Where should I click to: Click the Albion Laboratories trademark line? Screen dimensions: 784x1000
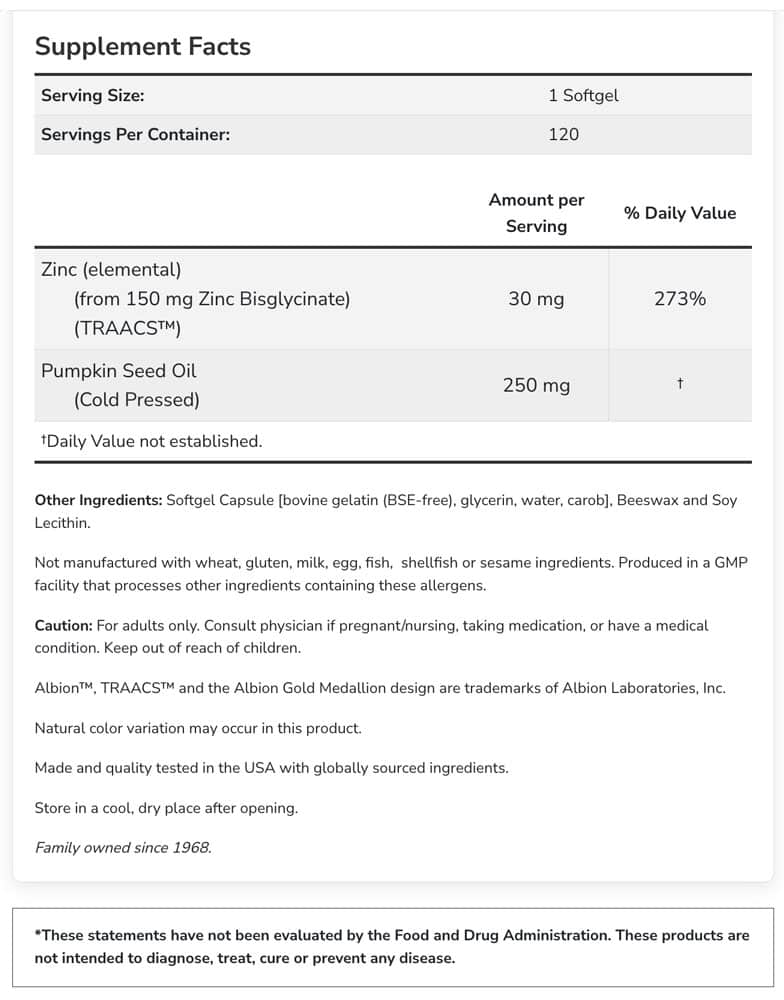[380, 687]
